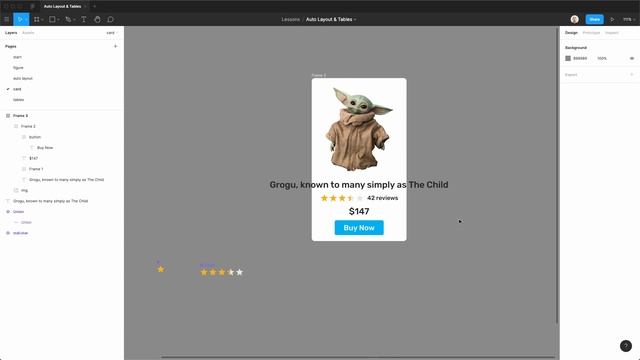Image resolution: width=640 pixels, height=360 pixels.
Task: Click the component icon of first Union layer
Action: click(x=8, y=211)
